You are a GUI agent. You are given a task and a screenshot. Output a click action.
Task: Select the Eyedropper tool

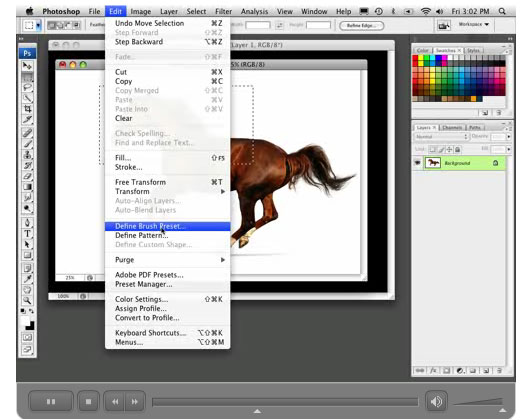tap(27, 278)
